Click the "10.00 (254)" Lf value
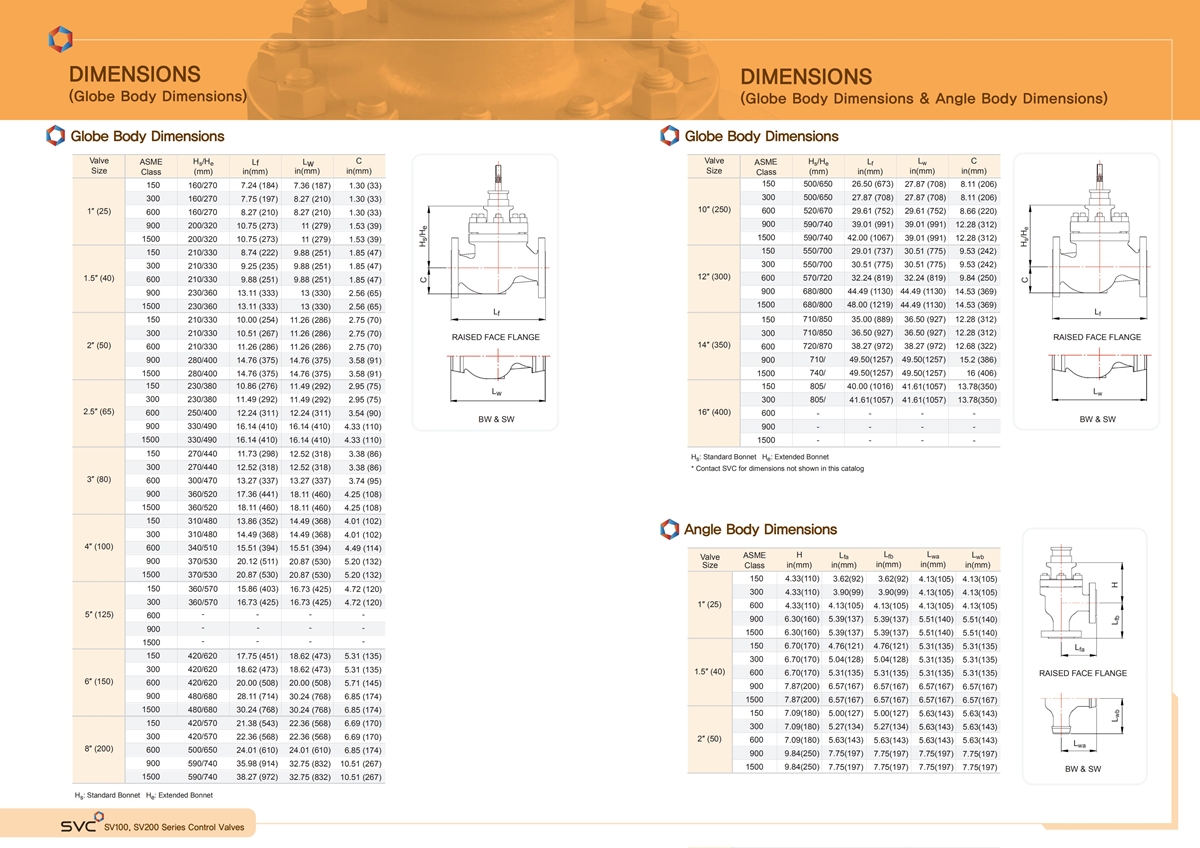1200x848 pixels. (258, 319)
